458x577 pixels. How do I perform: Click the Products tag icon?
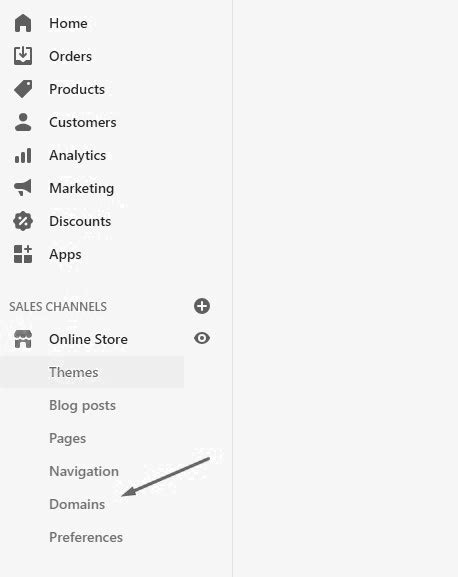tap(23, 89)
